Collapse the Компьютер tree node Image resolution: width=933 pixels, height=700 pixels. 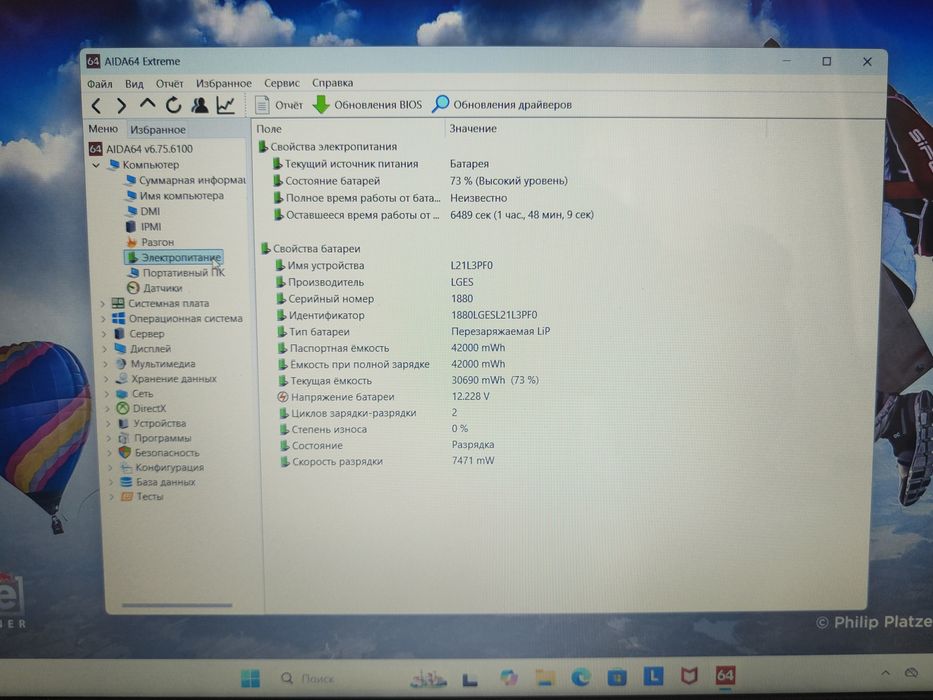[x=96, y=165]
